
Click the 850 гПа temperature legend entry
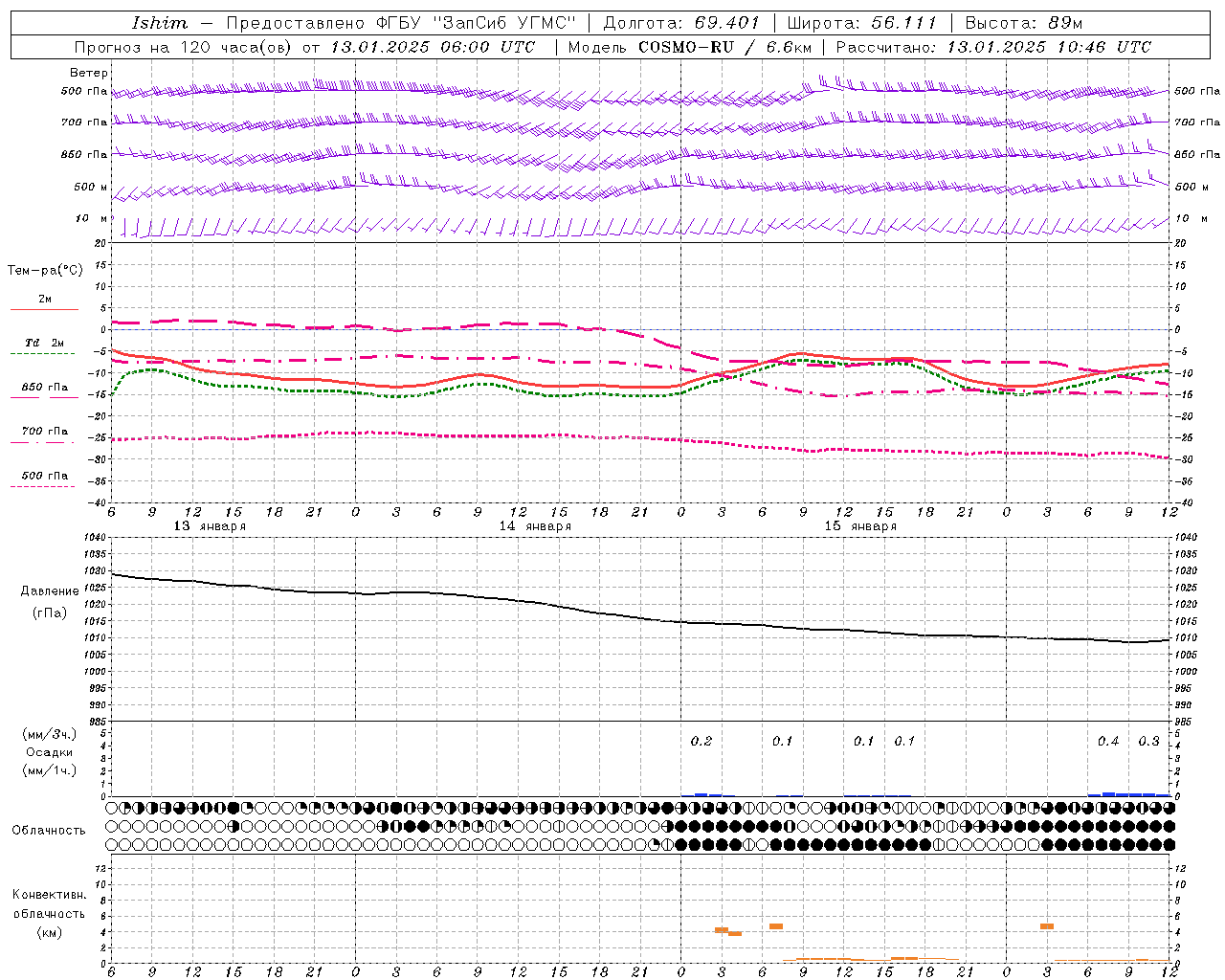(x=44, y=388)
